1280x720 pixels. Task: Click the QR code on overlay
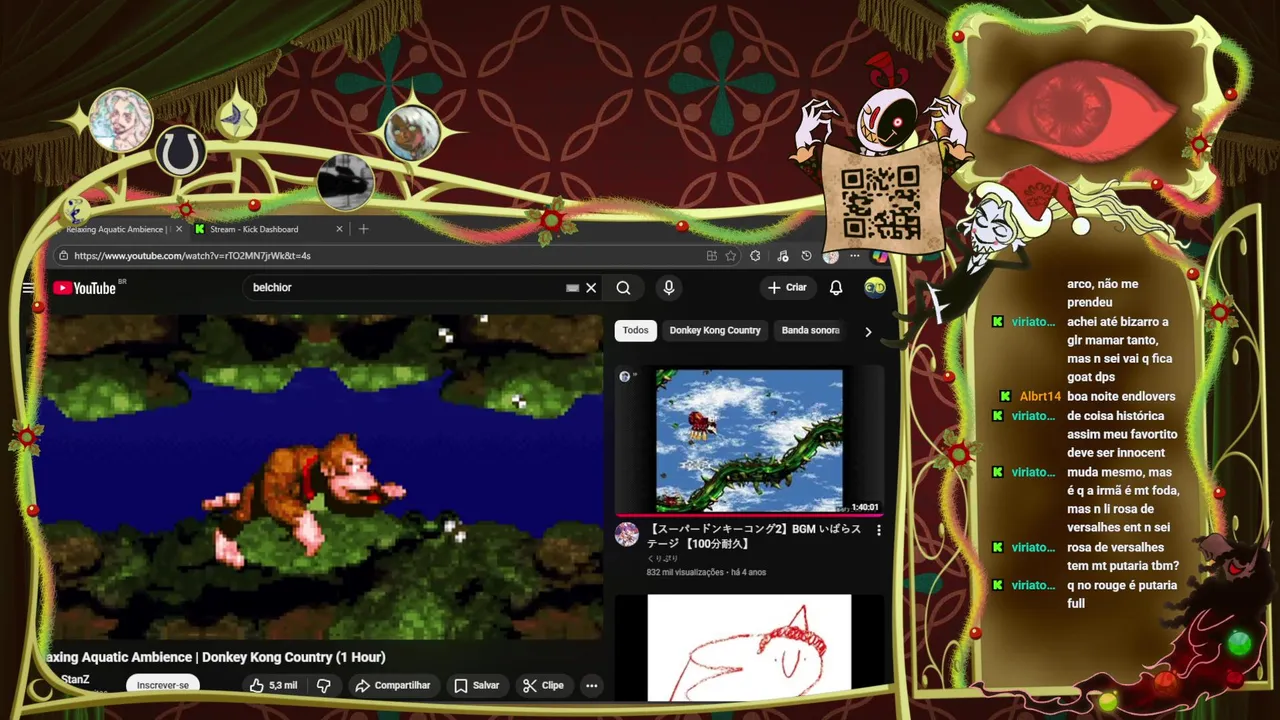(x=880, y=201)
